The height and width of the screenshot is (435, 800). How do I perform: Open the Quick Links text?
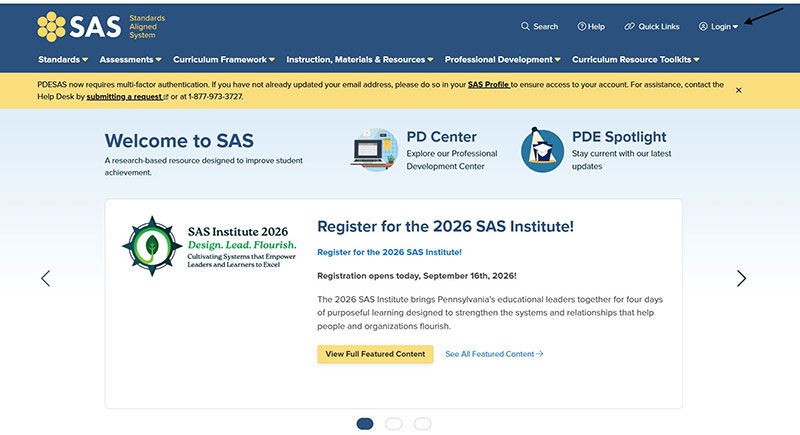click(x=659, y=27)
